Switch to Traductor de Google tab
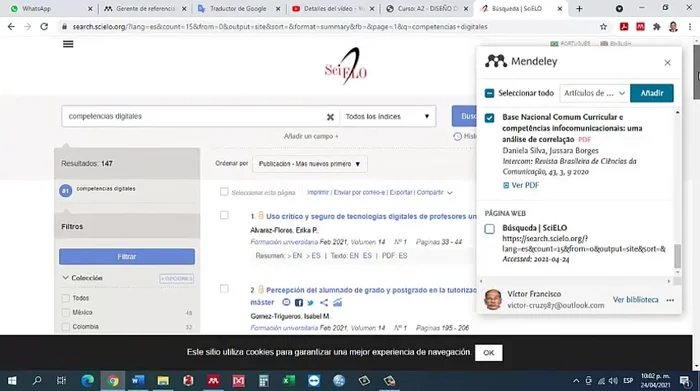The image size is (700, 391). (238, 8)
